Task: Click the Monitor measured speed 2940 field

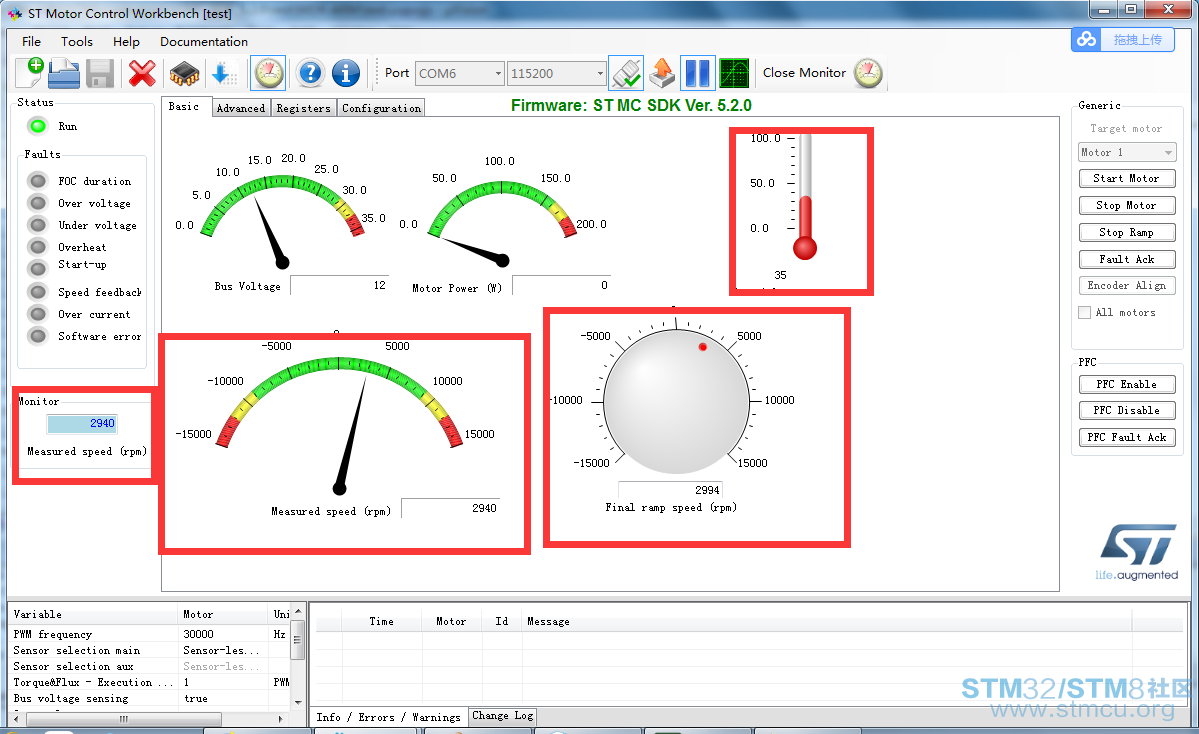Action: (x=82, y=424)
